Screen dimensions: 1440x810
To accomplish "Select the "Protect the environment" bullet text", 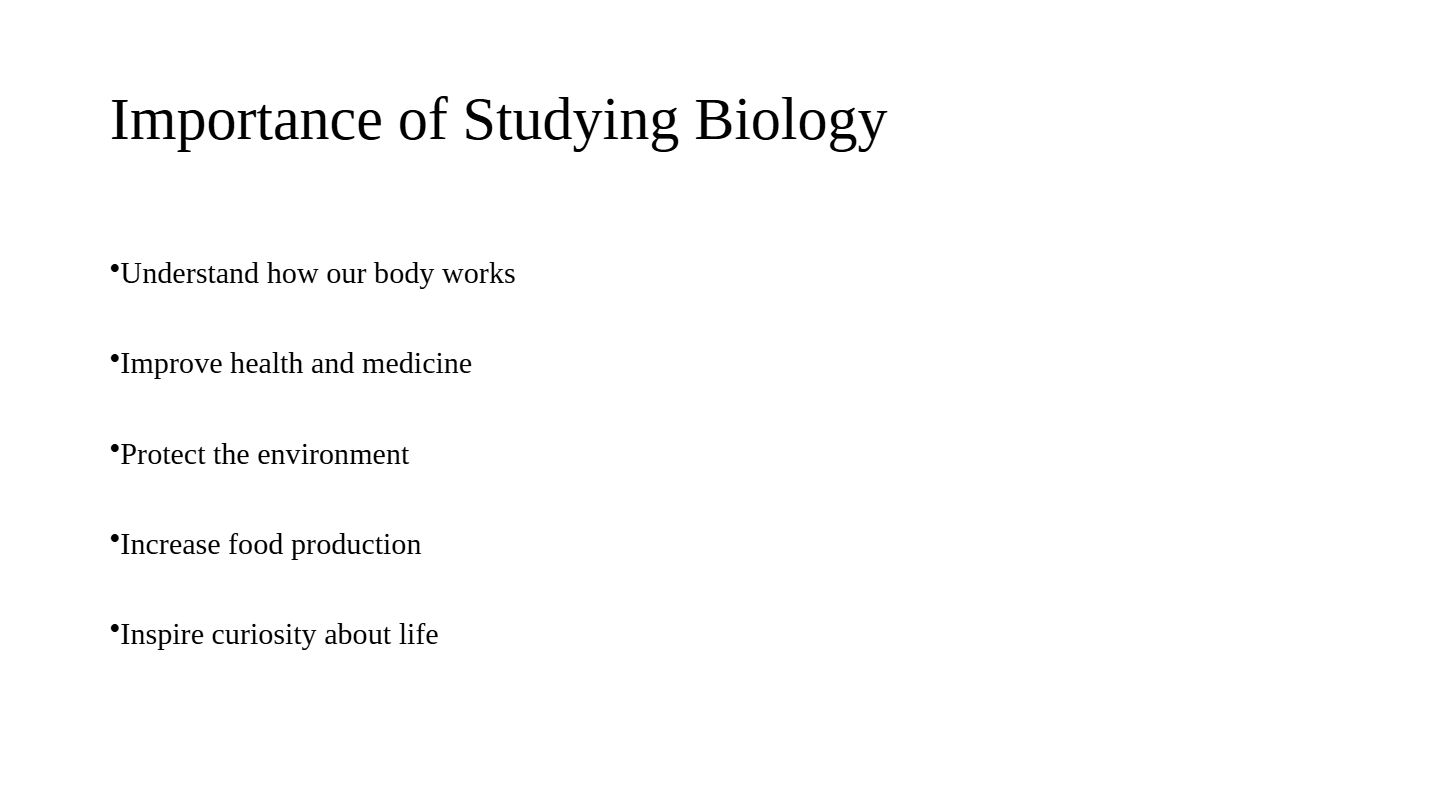I will pos(264,455).
